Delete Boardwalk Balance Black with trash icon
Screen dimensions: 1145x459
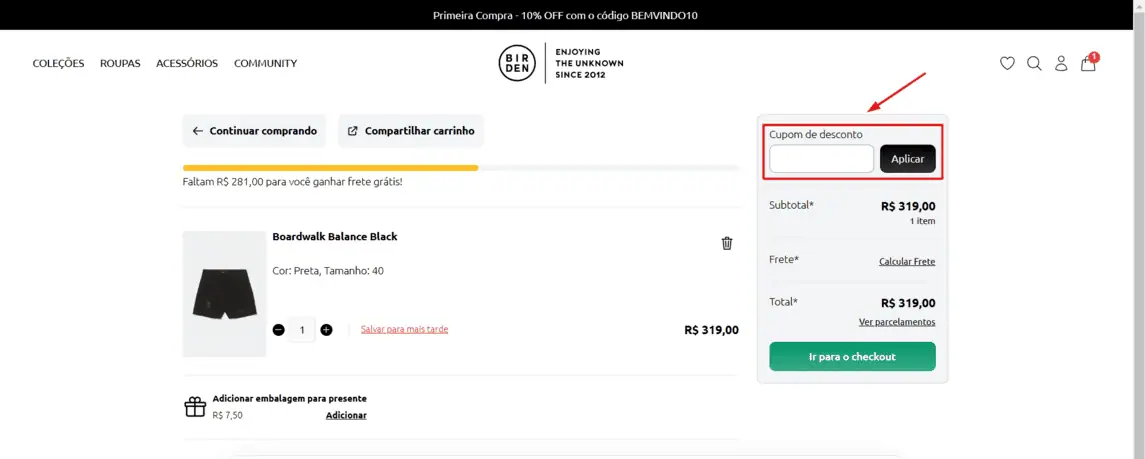tap(727, 243)
